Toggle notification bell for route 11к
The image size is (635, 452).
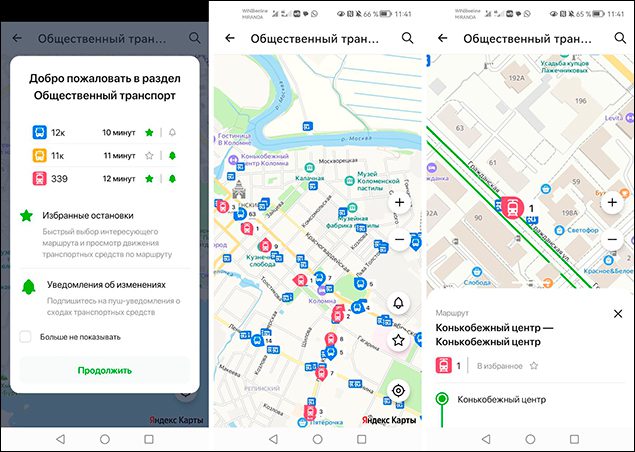pos(172,156)
